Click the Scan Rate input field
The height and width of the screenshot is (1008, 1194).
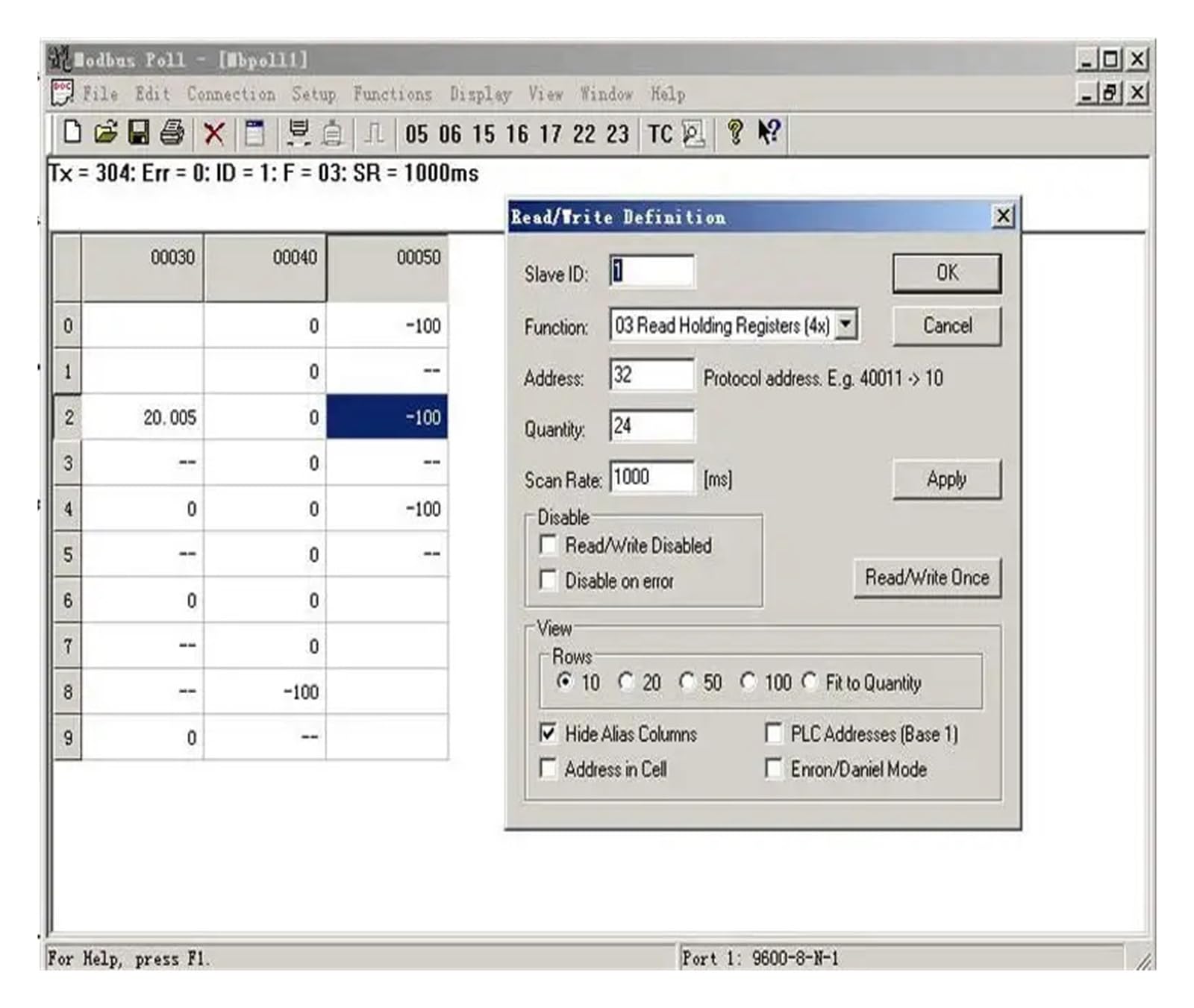[651, 477]
